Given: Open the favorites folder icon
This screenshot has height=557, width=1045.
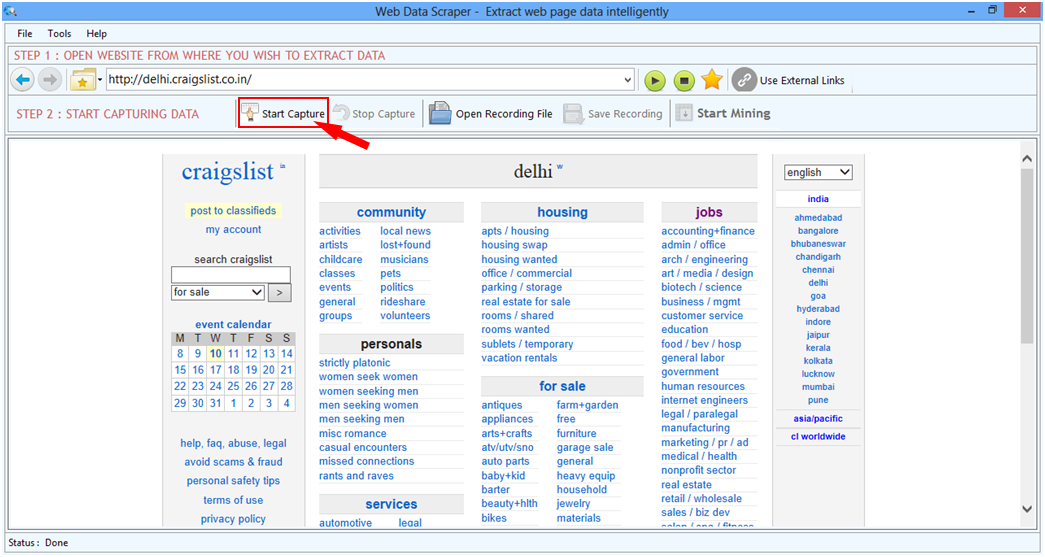Looking at the screenshot, I should (83, 80).
